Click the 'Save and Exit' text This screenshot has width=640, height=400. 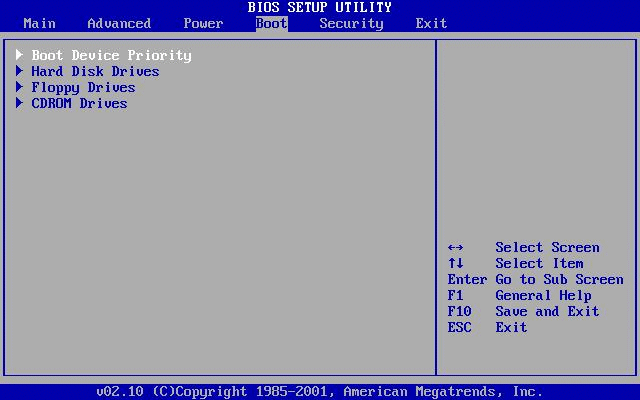click(x=547, y=311)
